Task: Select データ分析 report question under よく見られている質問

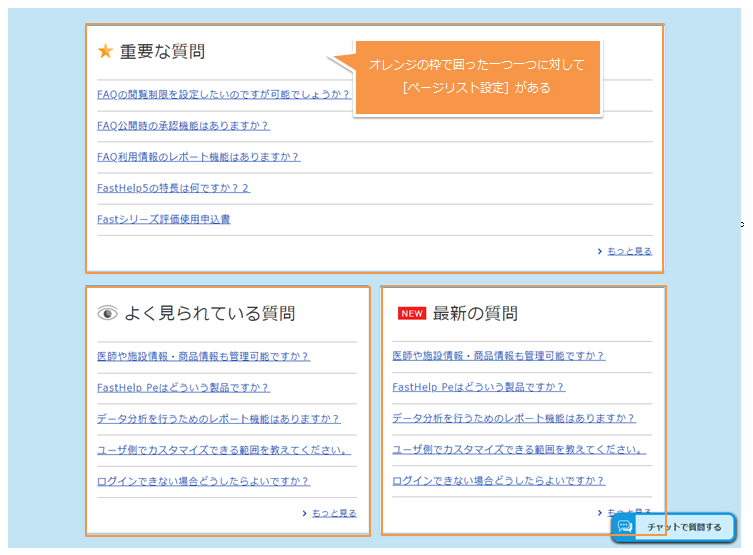Action: pos(218,419)
